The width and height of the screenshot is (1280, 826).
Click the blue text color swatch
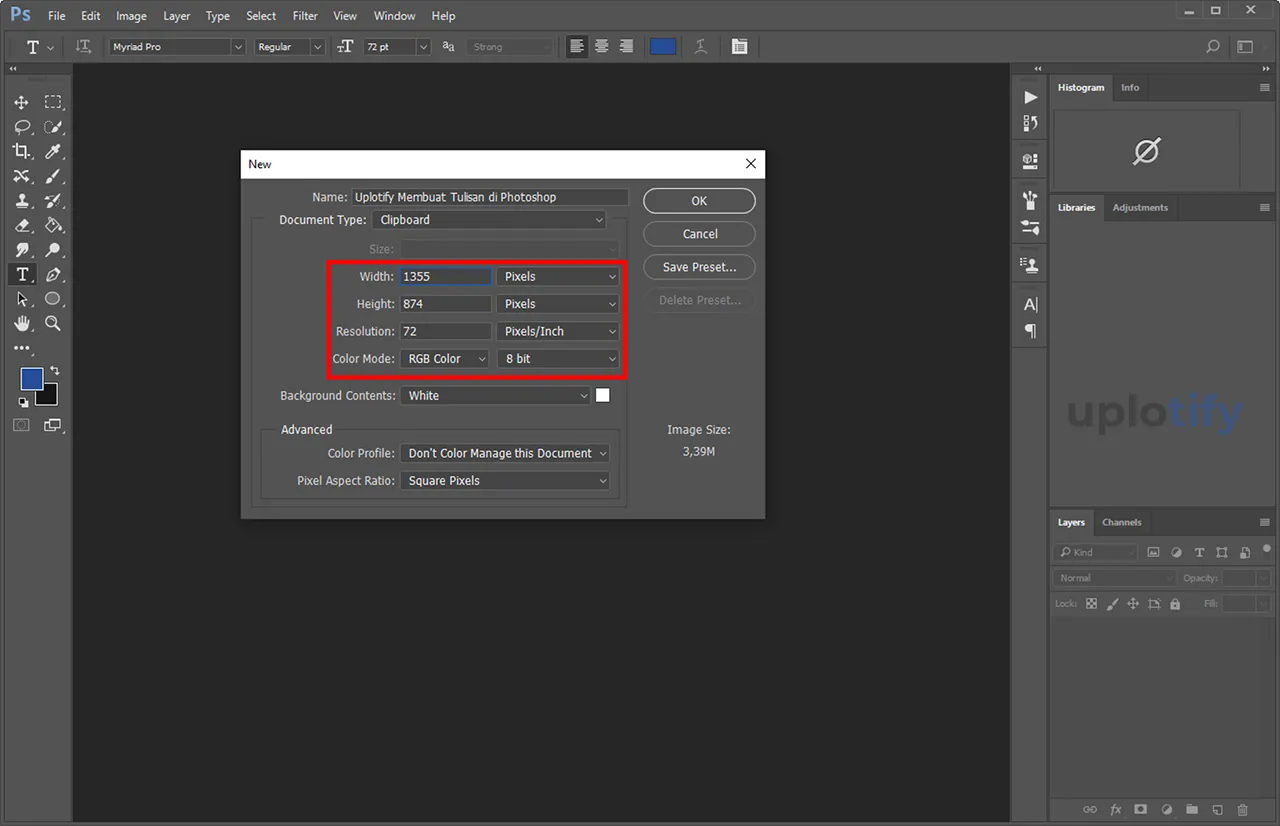pyautogui.click(x=663, y=46)
